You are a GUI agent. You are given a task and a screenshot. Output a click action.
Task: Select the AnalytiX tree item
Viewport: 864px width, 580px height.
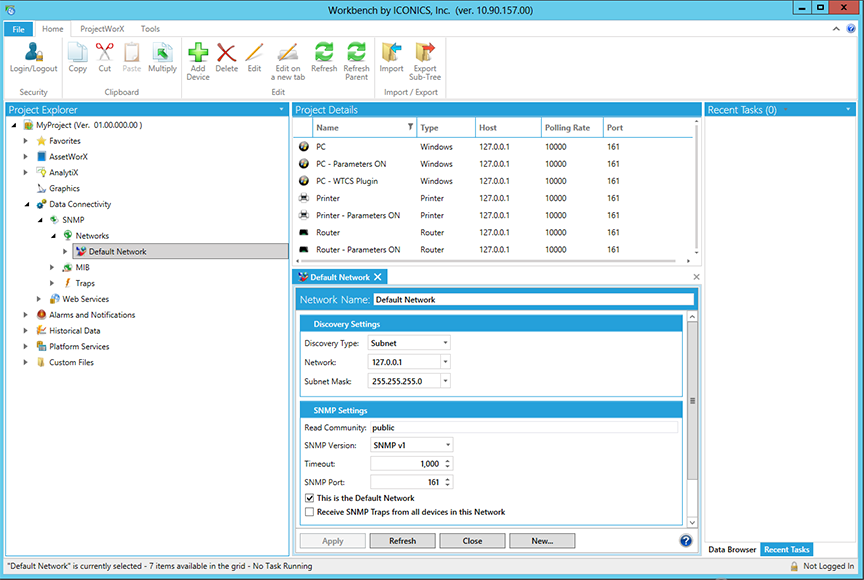63,172
